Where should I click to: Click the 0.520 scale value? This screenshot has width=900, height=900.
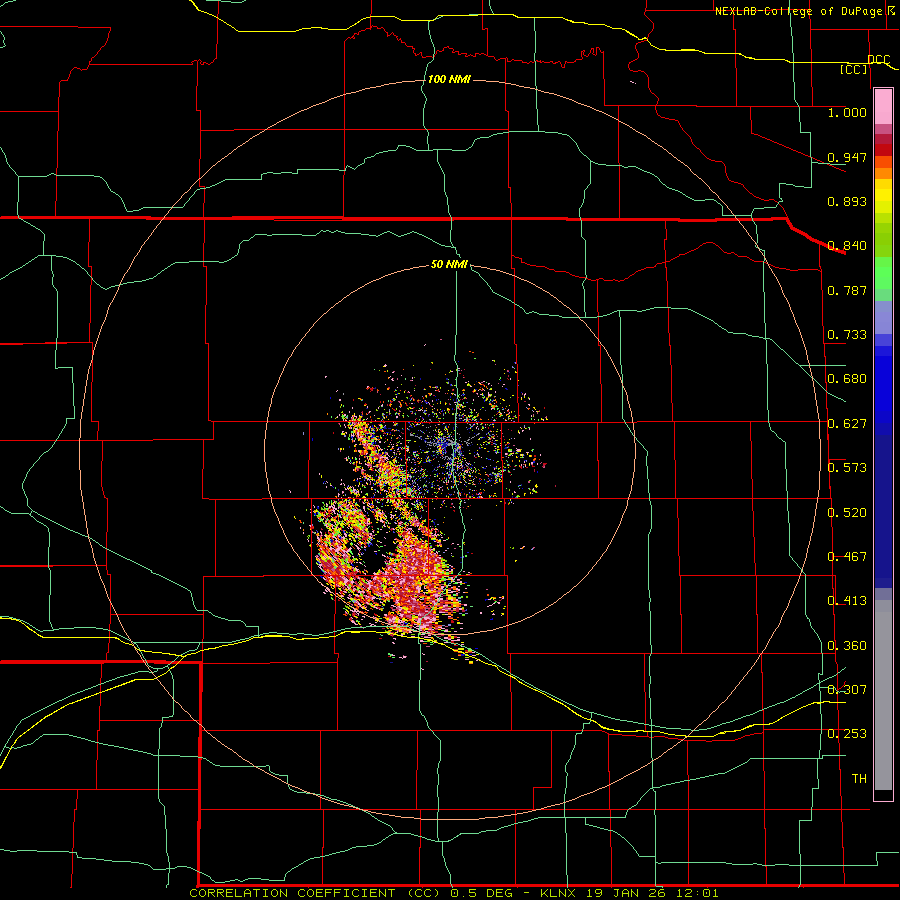(x=847, y=513)
